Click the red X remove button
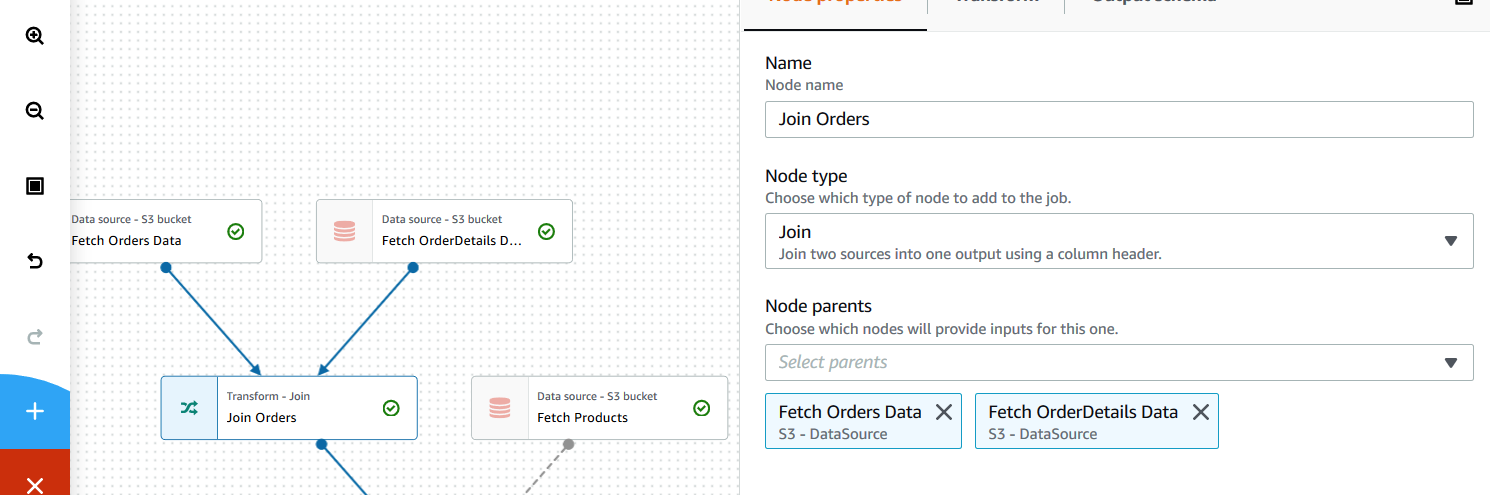This screenshot has height=495, width=1490. click(x=35, y=485)
